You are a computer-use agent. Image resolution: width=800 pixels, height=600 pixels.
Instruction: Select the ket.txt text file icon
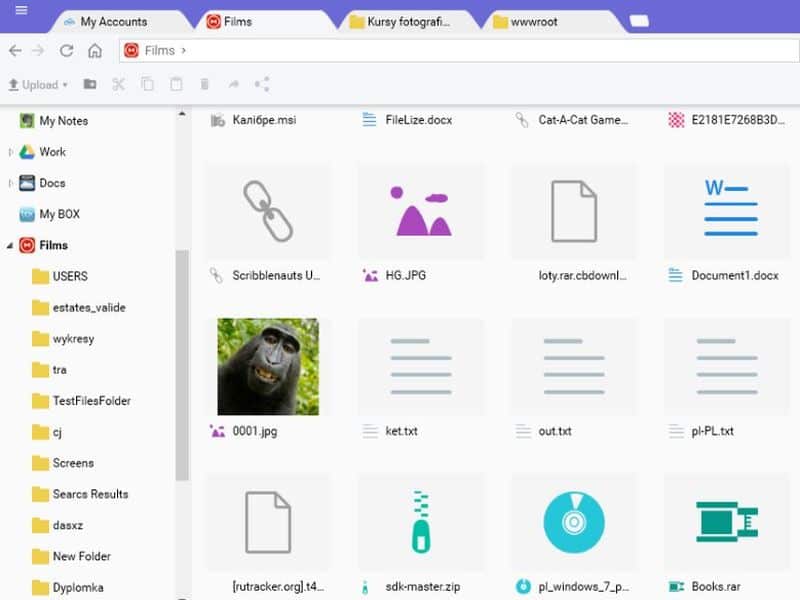pos(421,367)
